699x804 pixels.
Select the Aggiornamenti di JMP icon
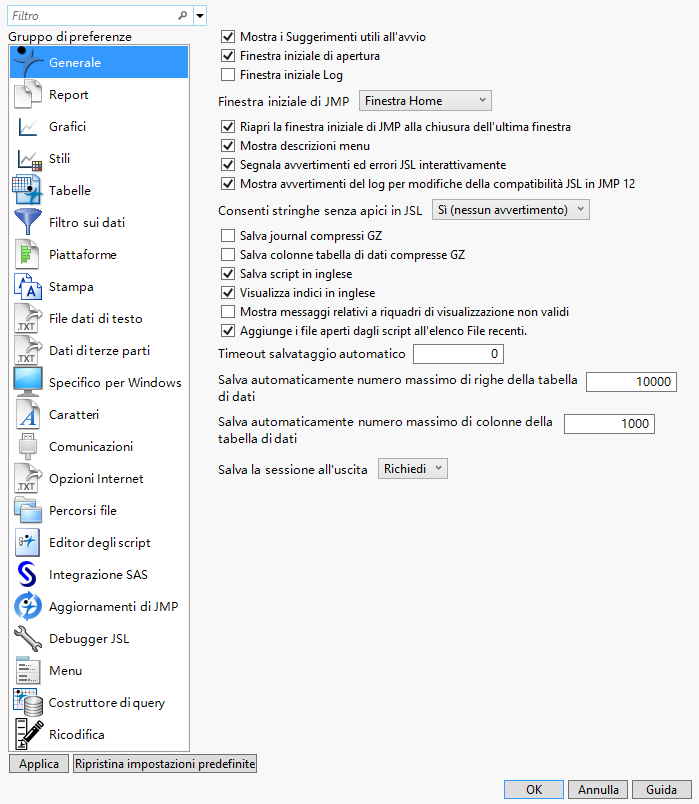point(28,606)
